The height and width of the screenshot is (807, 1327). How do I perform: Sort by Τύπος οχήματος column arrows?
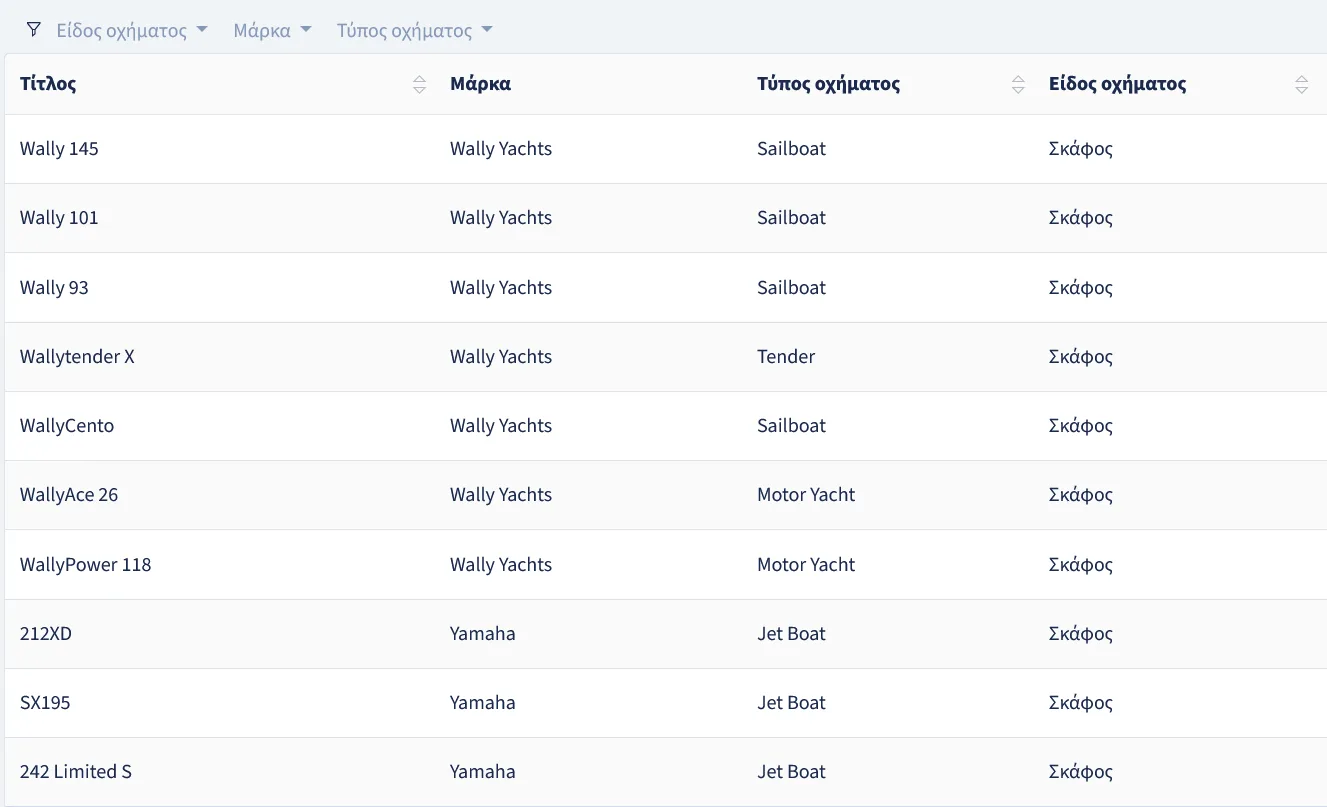[x=1018, y=85]
